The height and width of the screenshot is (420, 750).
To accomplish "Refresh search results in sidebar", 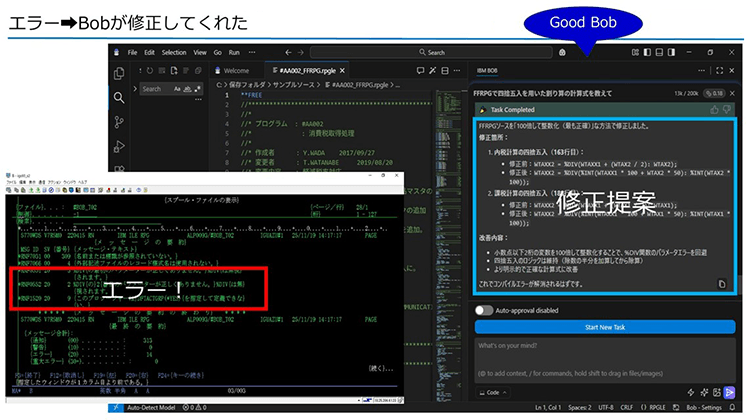I will (x=150, y=71).
